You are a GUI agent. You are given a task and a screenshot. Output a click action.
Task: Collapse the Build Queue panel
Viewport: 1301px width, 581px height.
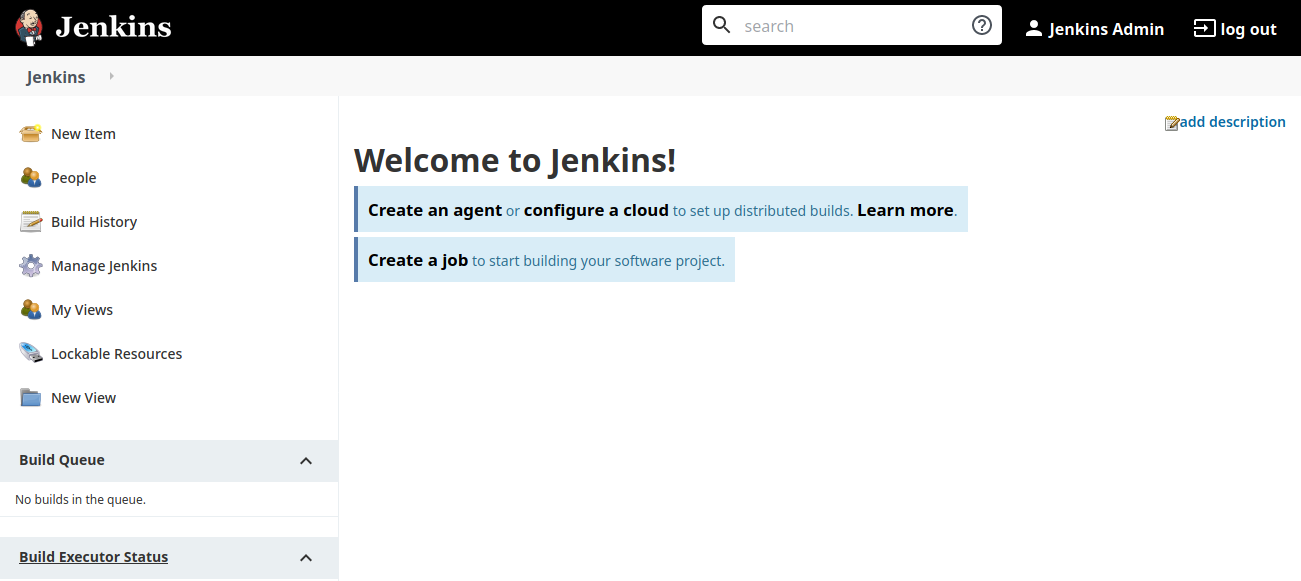point(306,461)
